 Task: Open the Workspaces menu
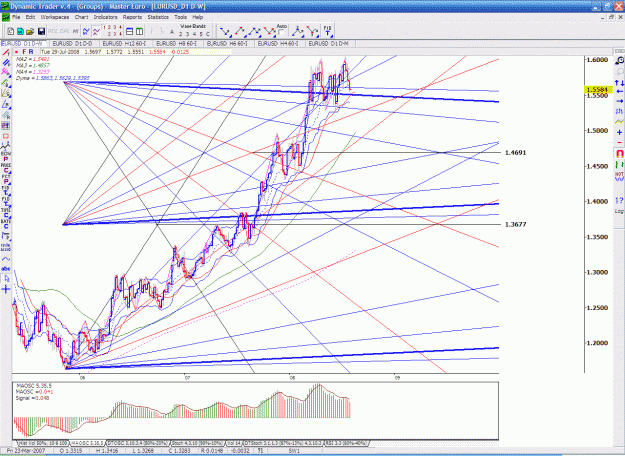[55, 17]
